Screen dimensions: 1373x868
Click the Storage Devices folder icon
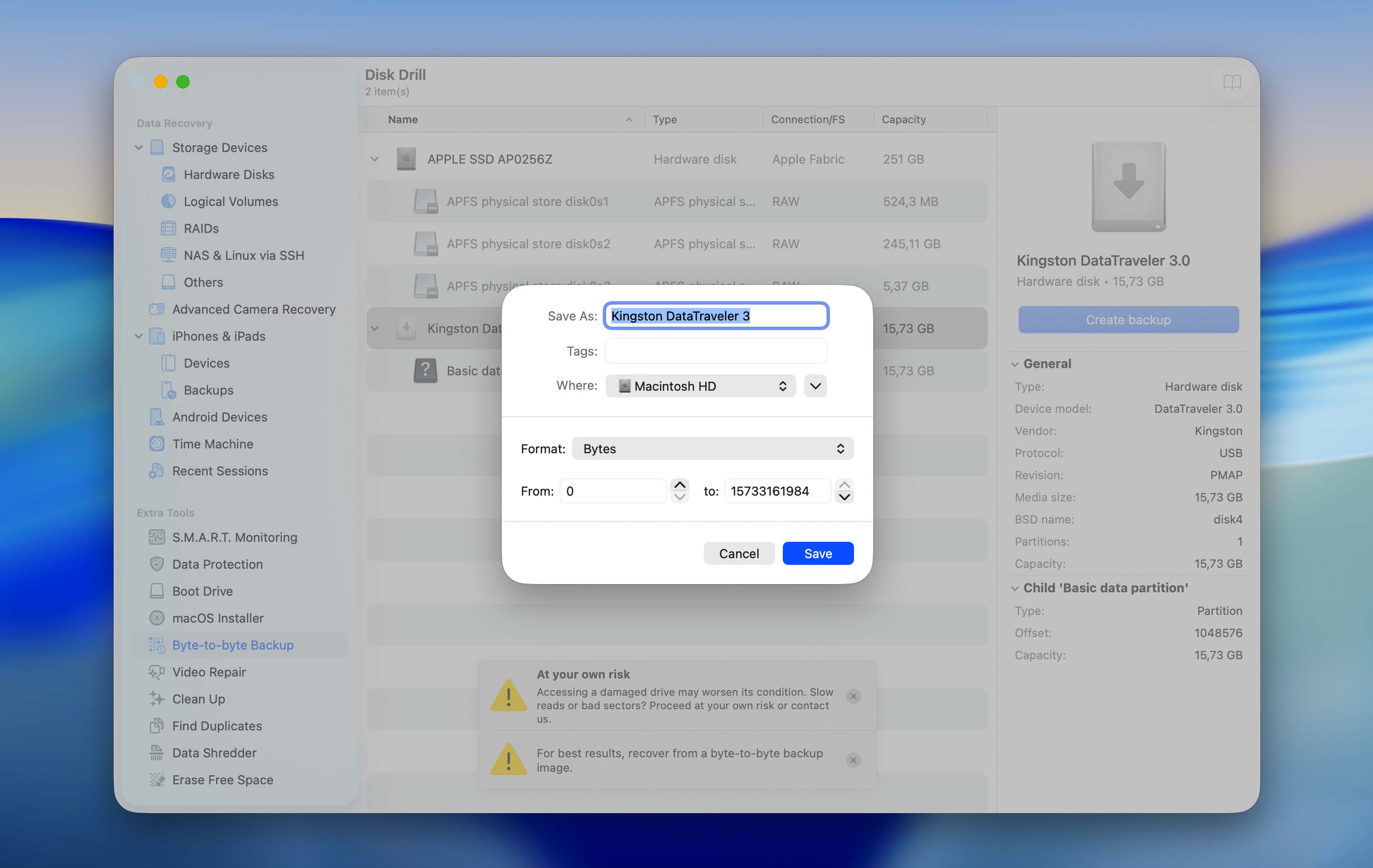pos(157,147)
